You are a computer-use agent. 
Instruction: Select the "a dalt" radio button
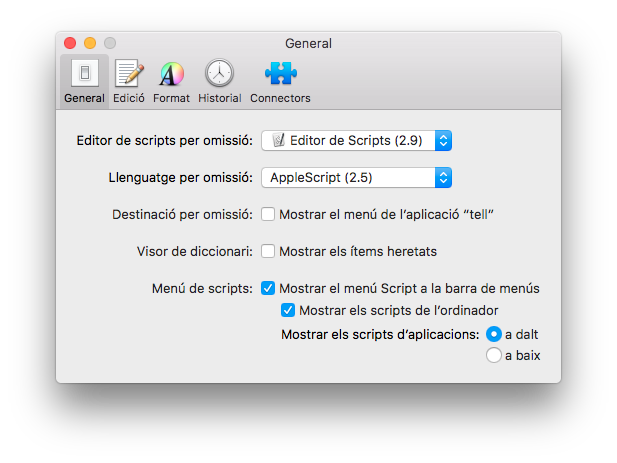coord(494,334)
